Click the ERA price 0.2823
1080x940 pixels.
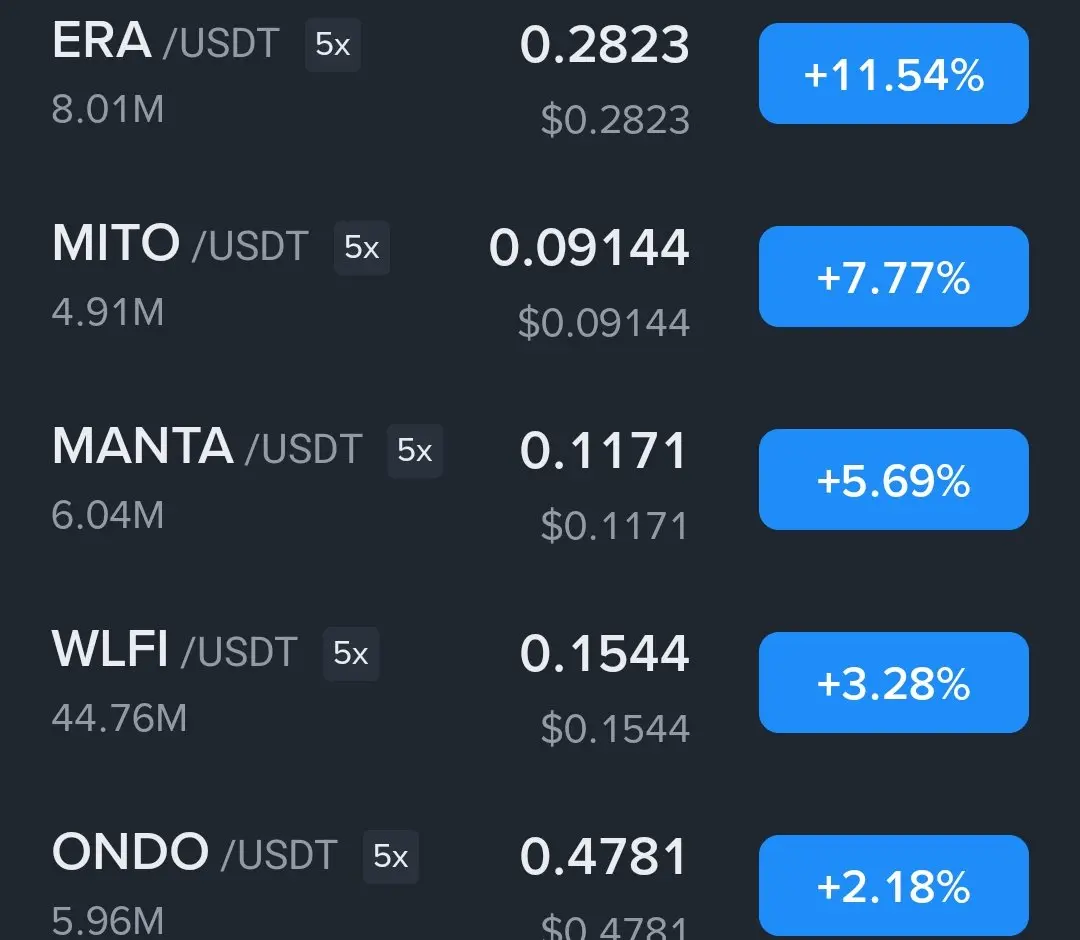[x=604, y=45]
